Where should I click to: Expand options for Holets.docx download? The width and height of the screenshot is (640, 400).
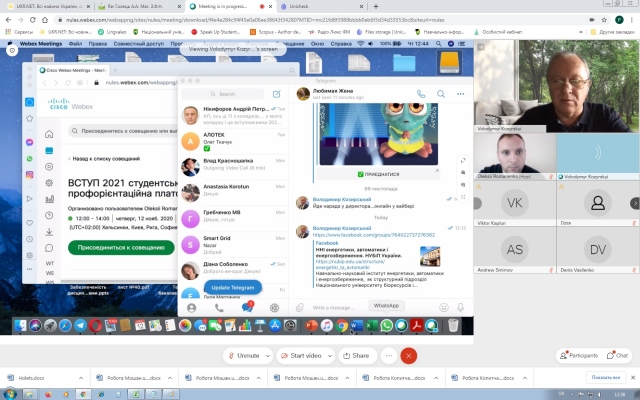point(81,378)
